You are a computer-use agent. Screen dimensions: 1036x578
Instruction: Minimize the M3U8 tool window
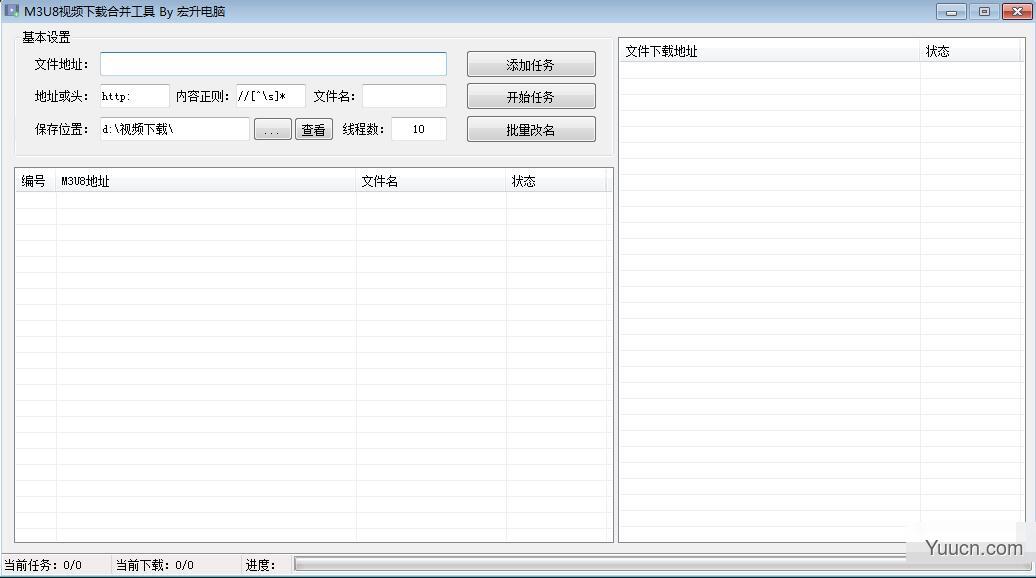(951, 12)
